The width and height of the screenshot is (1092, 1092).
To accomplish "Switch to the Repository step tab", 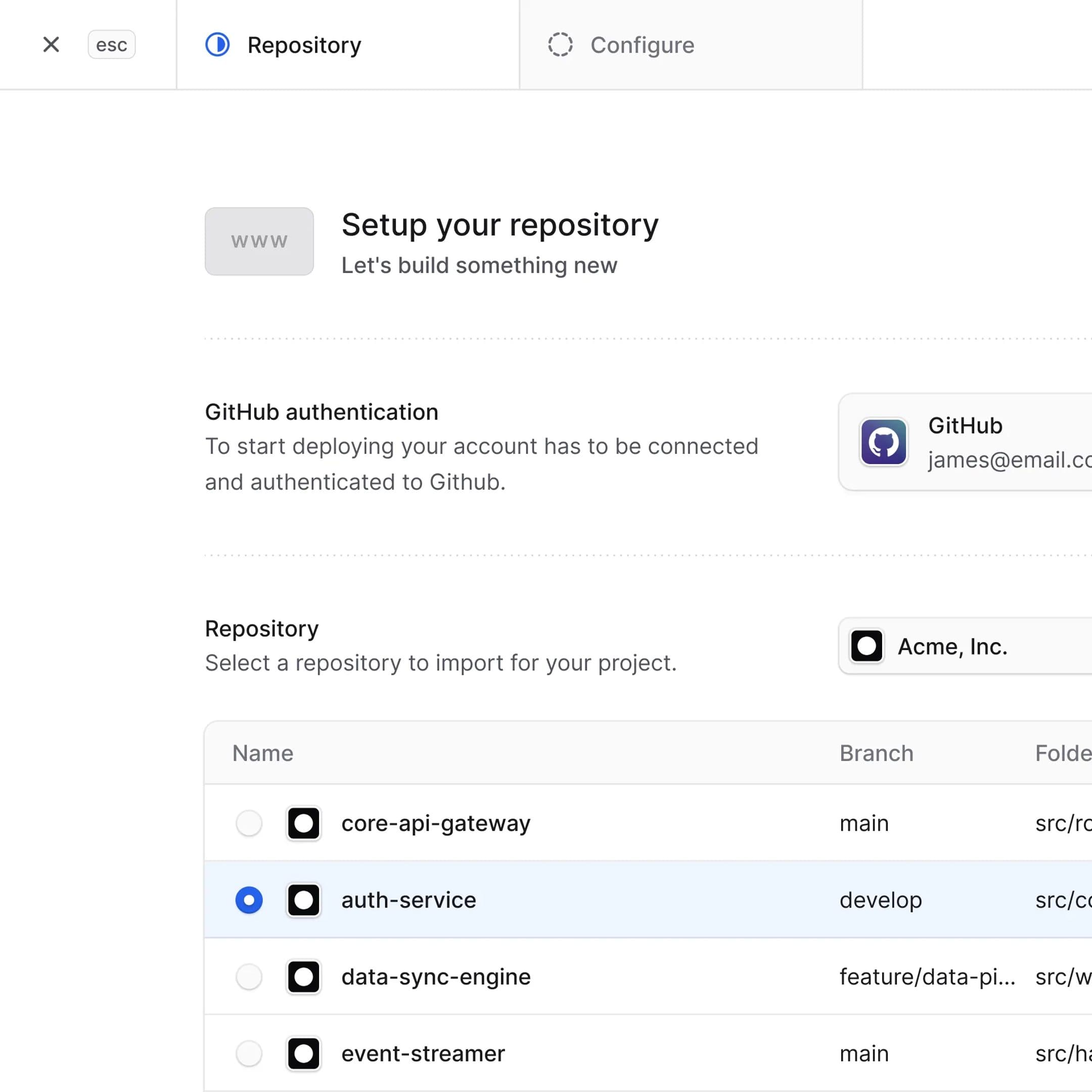I will tap(348, 44).
